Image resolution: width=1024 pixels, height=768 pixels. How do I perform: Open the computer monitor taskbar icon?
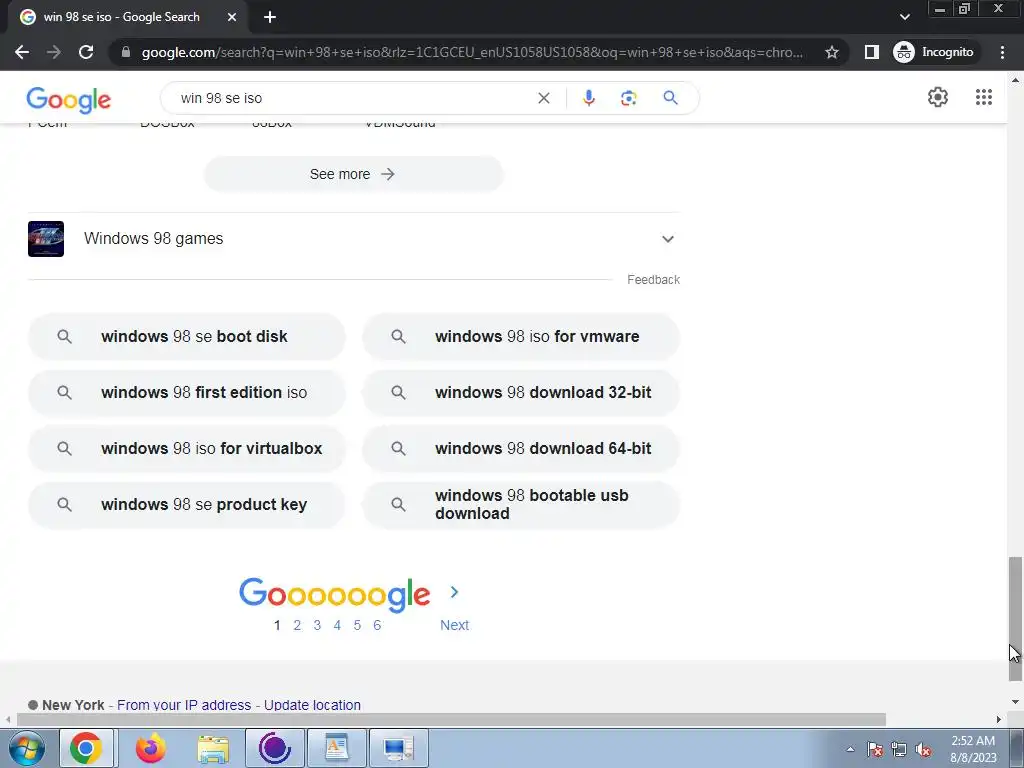coord(398,748)
